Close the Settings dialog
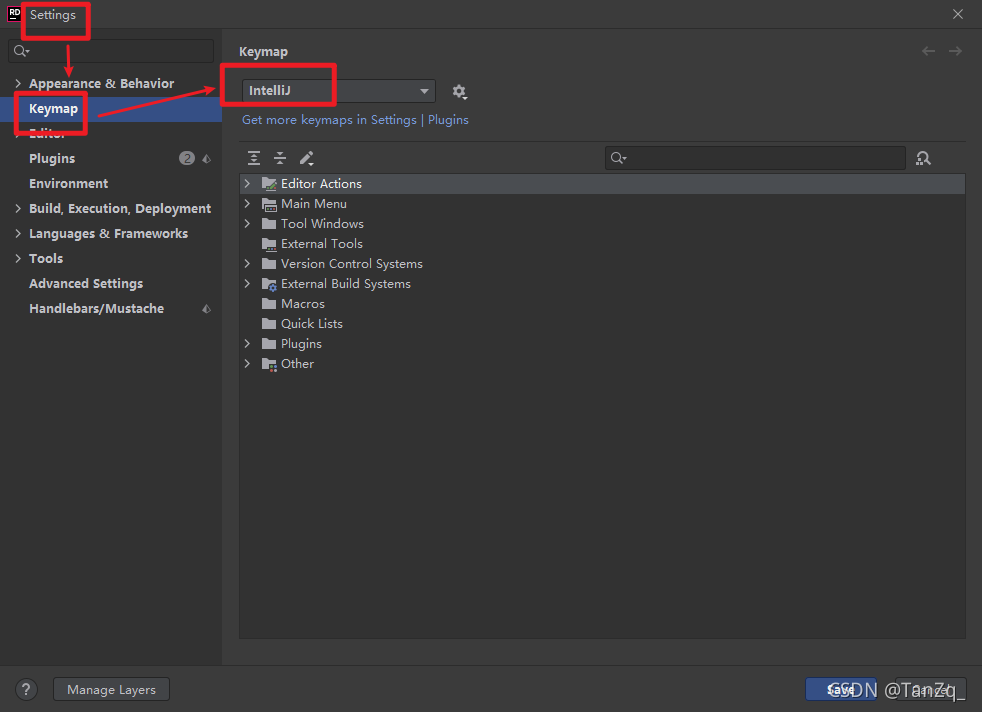This screenshot has height=712, width=982. coord(958,14)
